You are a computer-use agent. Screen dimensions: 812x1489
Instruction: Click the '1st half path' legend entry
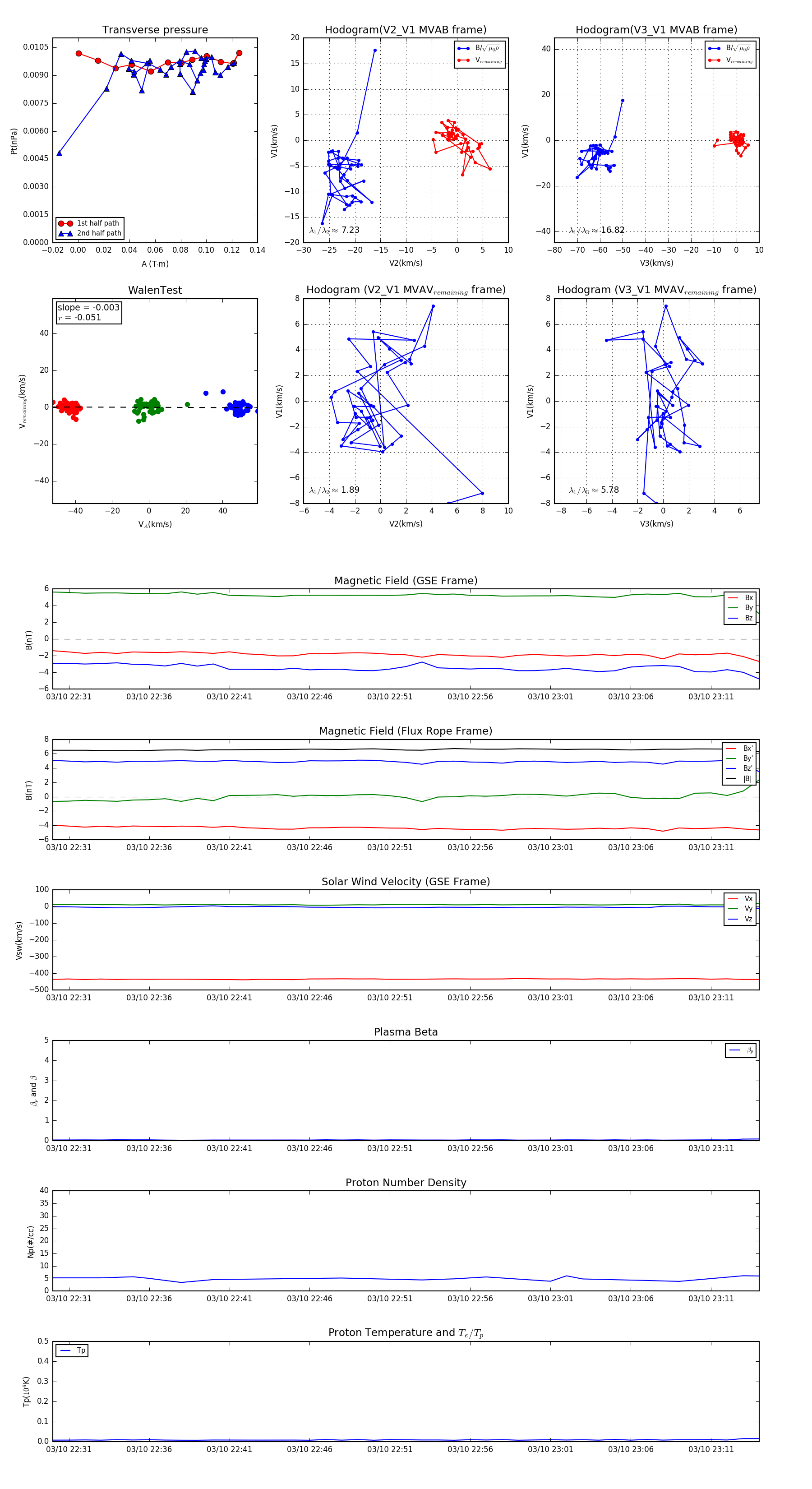pyautogui.click(x=90, y=223)
